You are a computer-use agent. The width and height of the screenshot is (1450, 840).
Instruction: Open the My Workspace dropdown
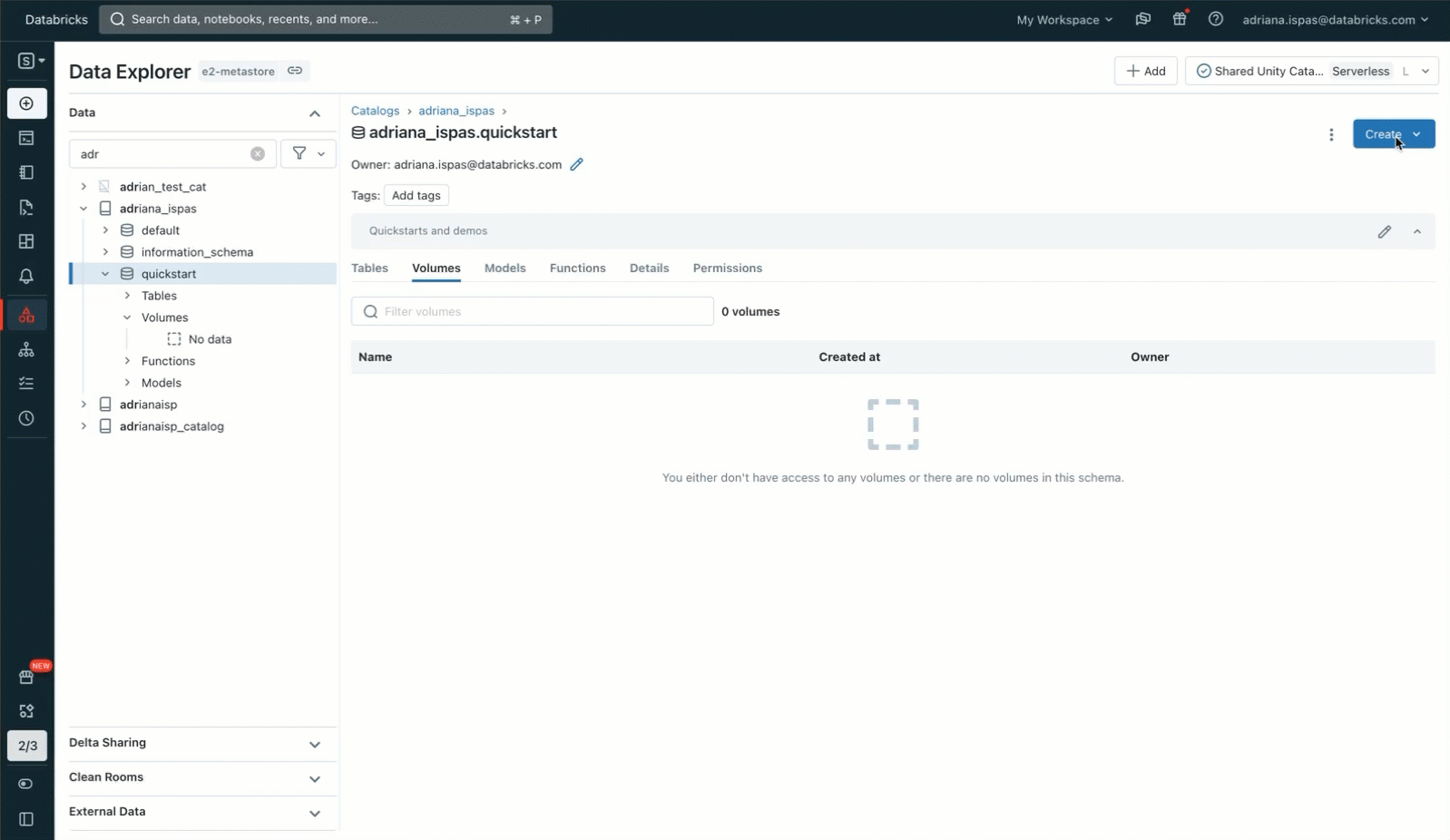point(1064,20)
